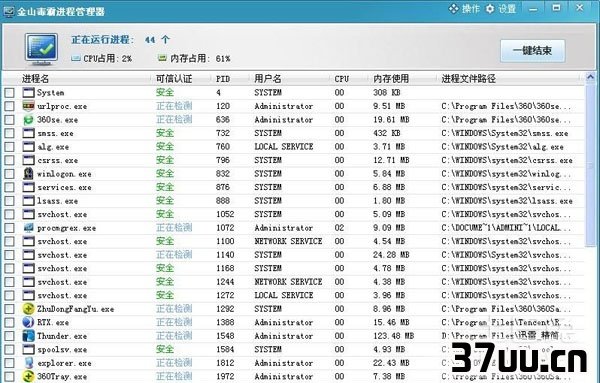
Task: Check the urlproc.exe checkbox
Action: coord(10,106)
